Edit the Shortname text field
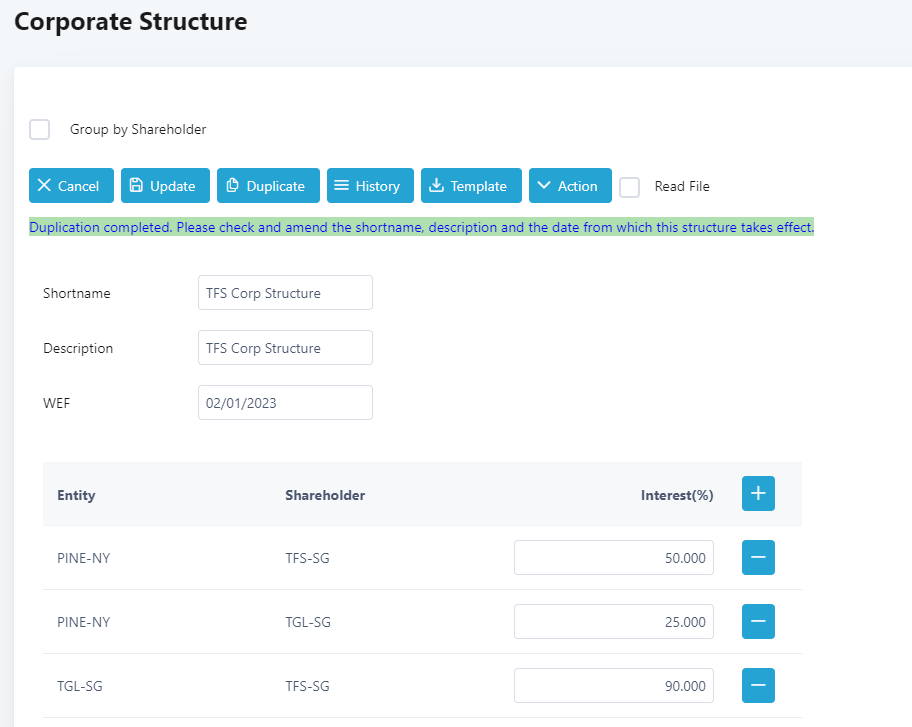 click(285, 293)
